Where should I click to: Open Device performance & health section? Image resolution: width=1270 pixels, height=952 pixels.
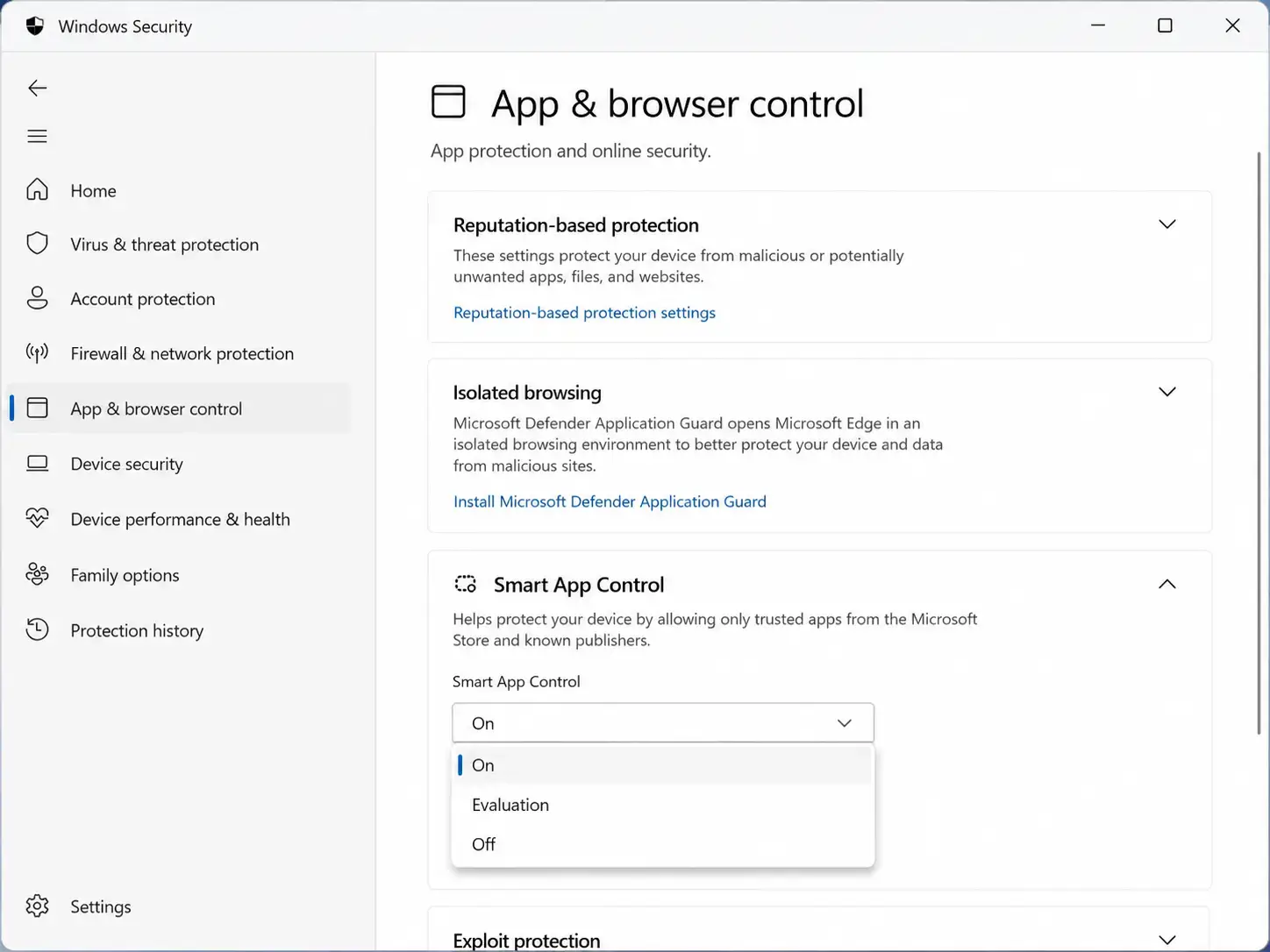pyautogui.click(x=181, y=519)
